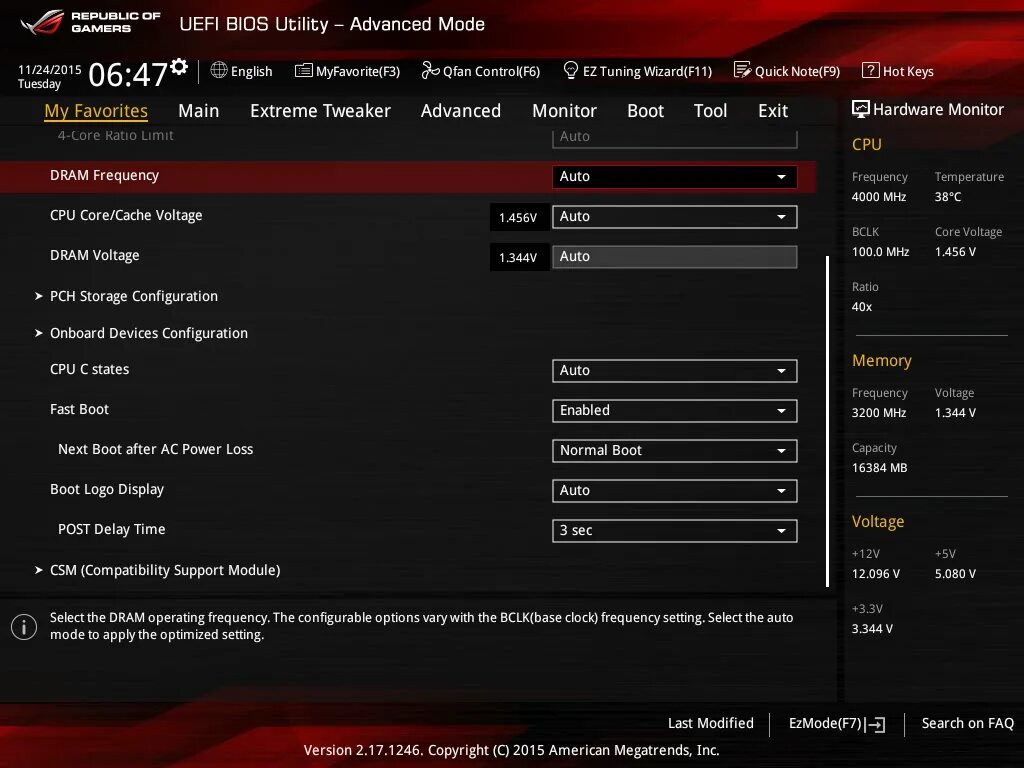Click the 3200 MHz memory frequency value
1024x768 pixels.
click(x=879, y=413)
